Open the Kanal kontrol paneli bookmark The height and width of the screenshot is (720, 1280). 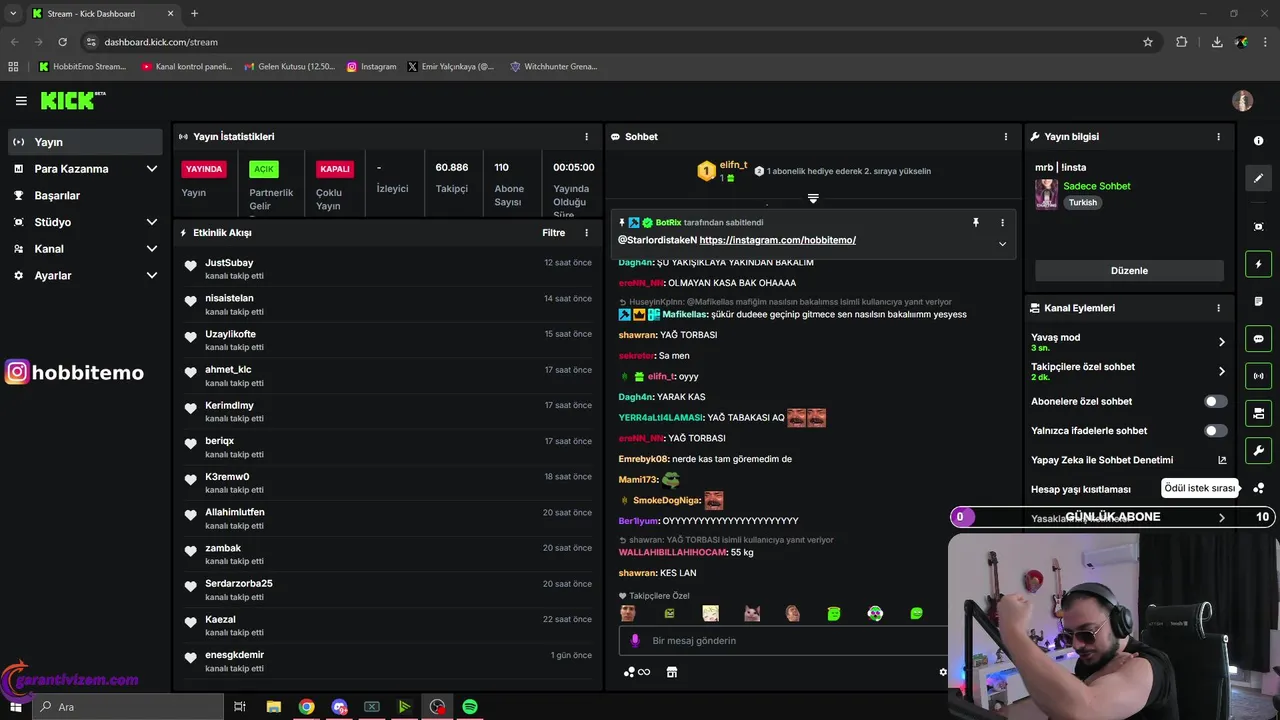pos(187,67)
